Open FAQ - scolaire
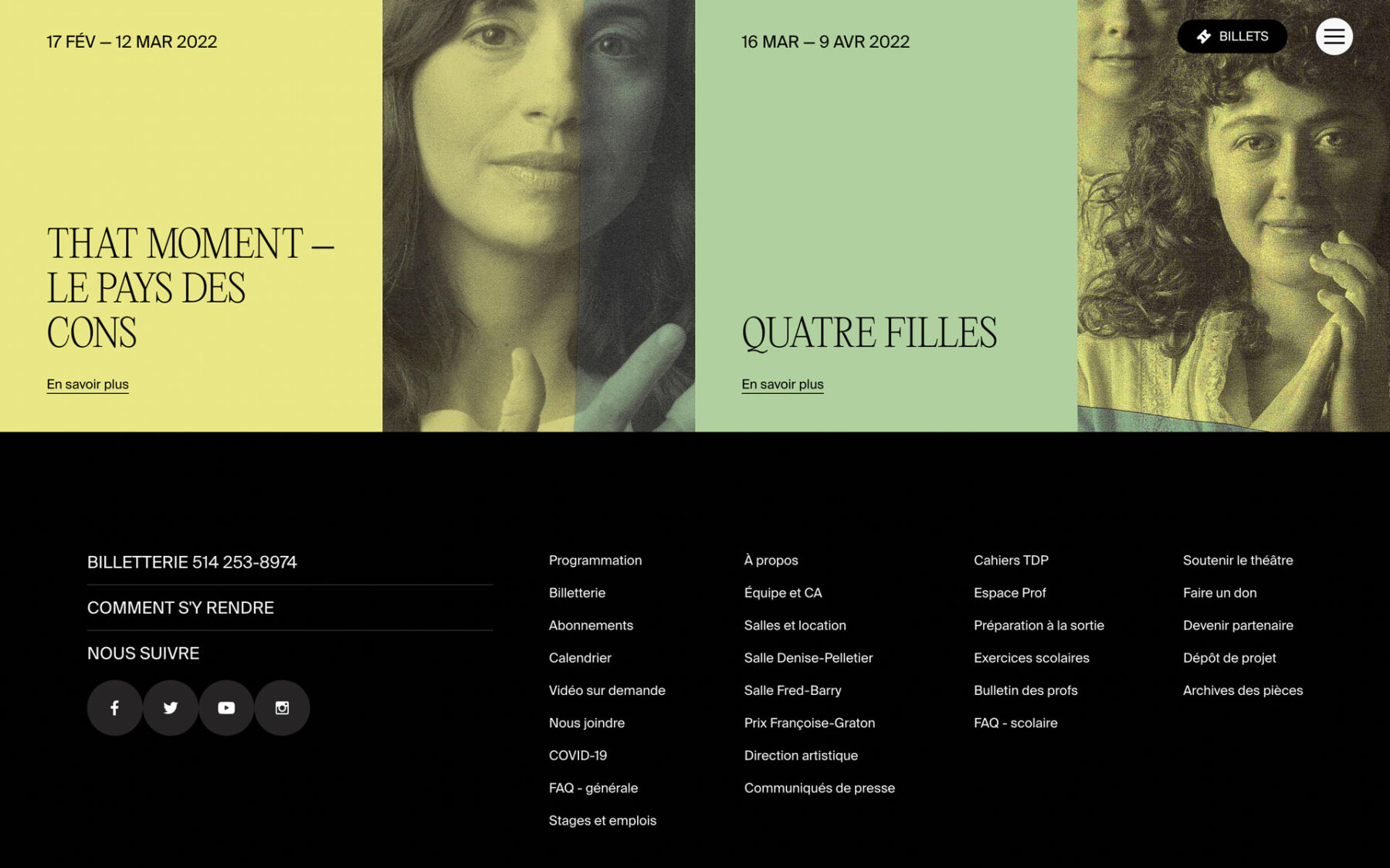This screenshot has height=868, width=1390. pyautogui.click(x=1015, y=723)
